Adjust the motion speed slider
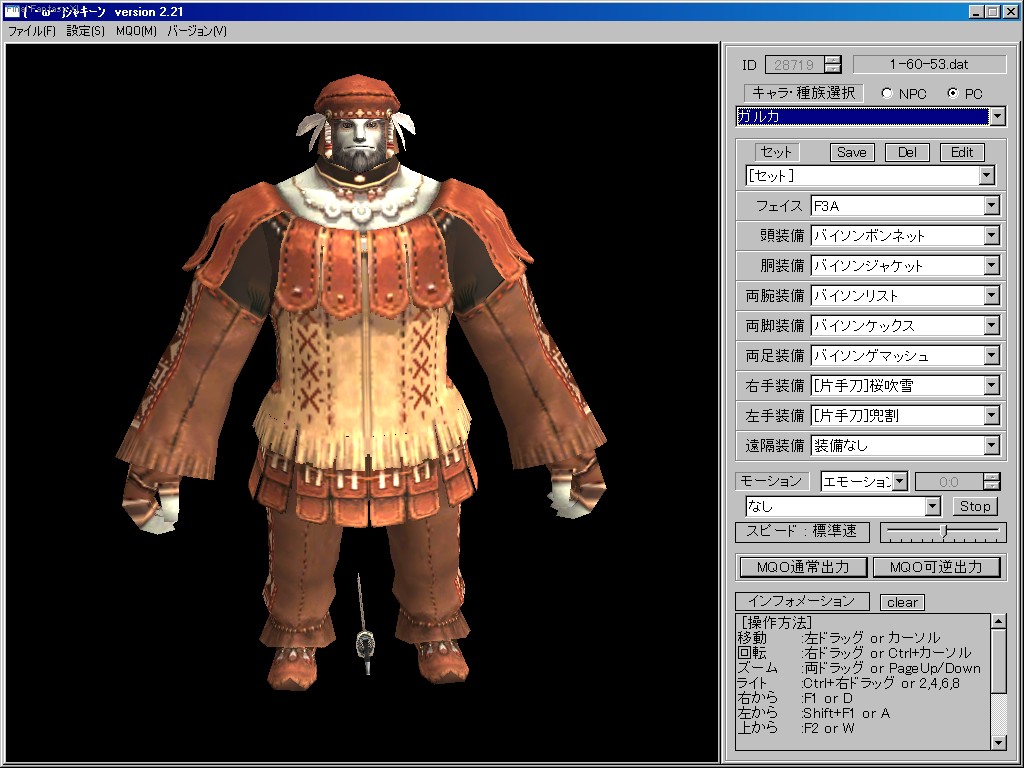 944,532
